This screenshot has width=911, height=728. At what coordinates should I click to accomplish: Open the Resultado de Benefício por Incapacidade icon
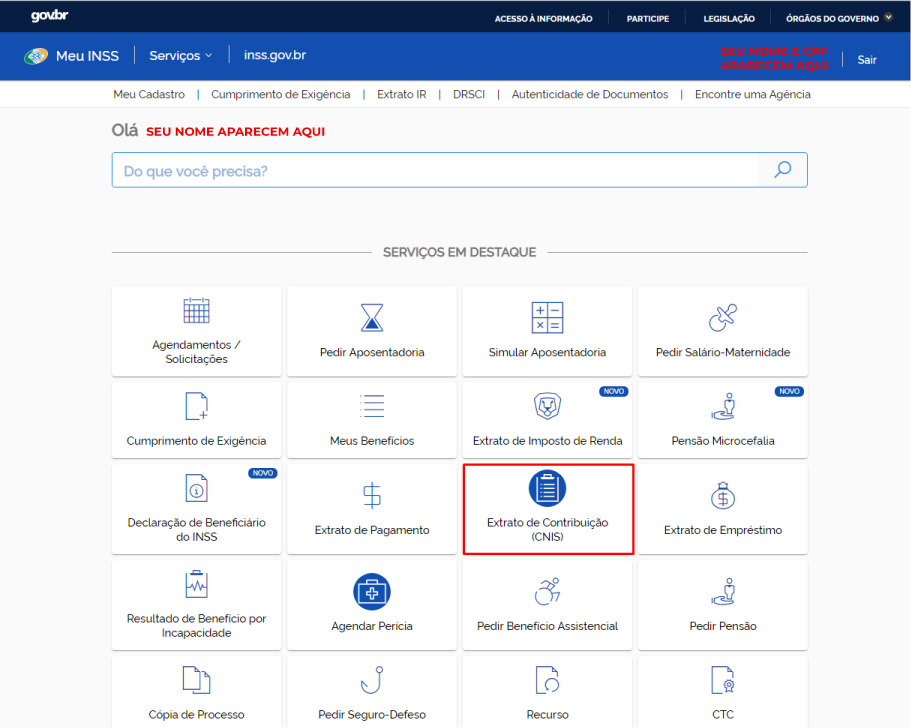(x=196, y=584)
